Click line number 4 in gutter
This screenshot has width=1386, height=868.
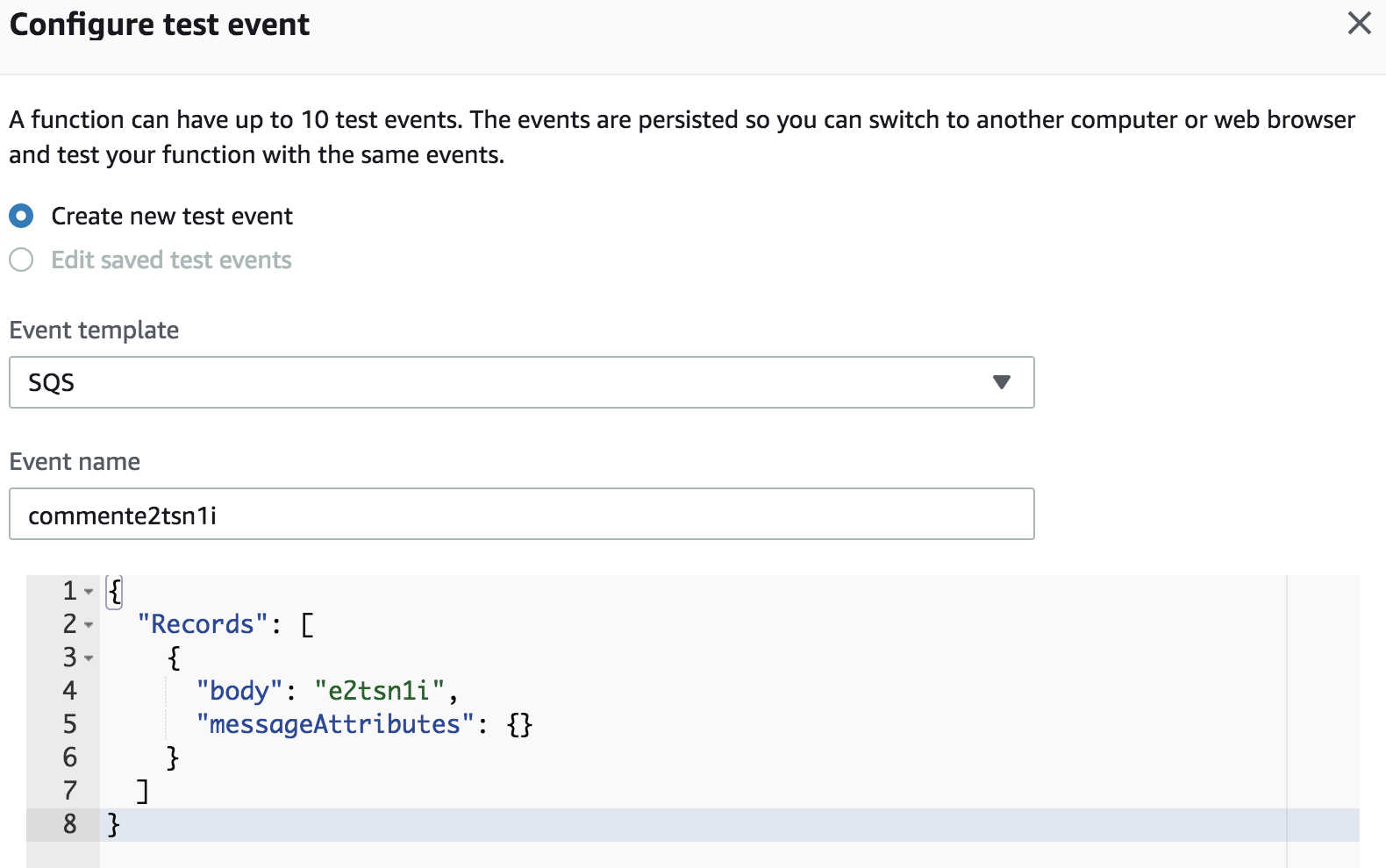click(70, 691)
